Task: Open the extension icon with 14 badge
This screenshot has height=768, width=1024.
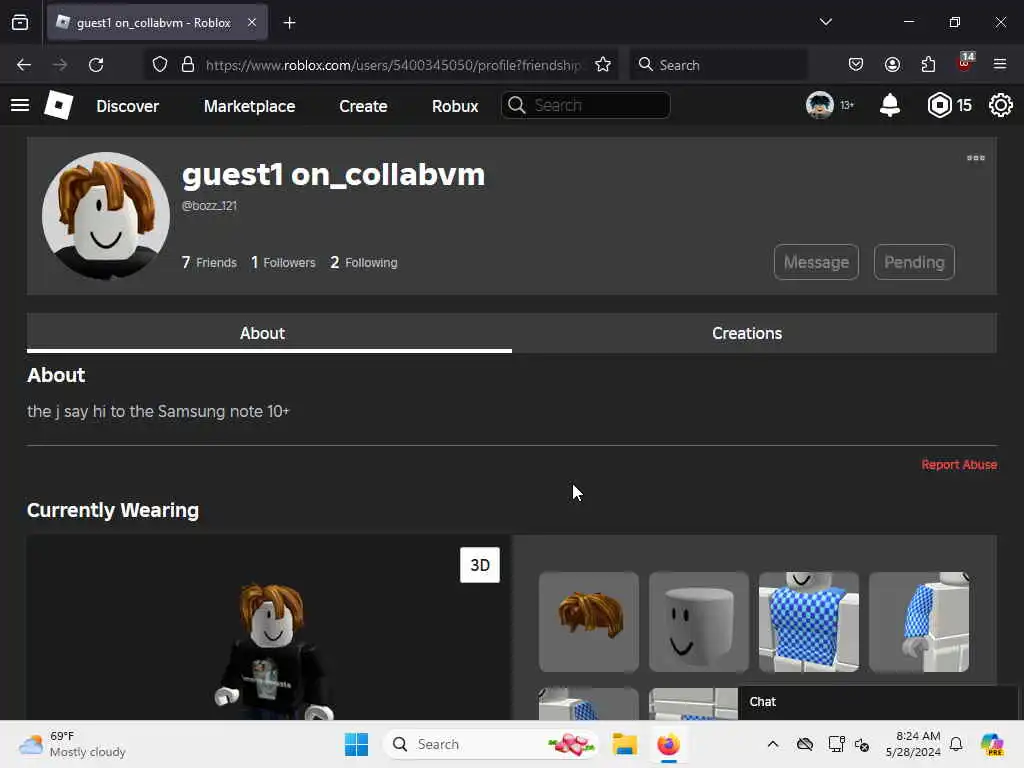Action: 965,63
